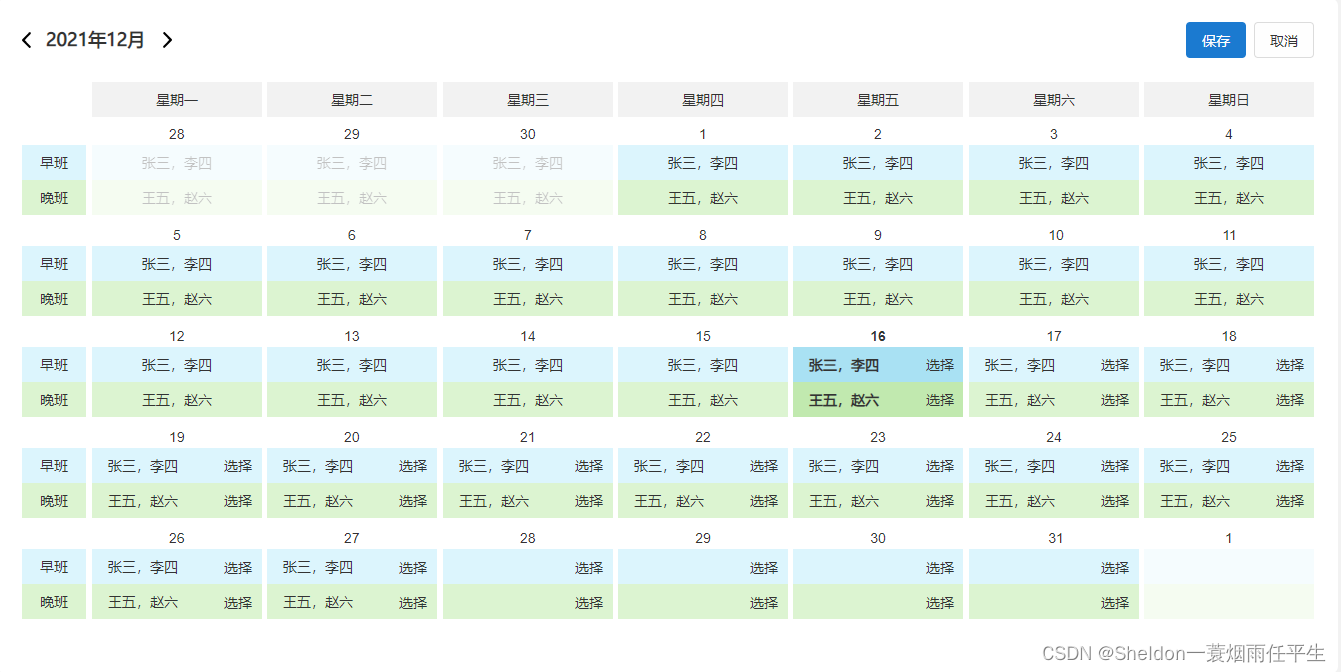Select the 星期四 column header

(703, 100)
